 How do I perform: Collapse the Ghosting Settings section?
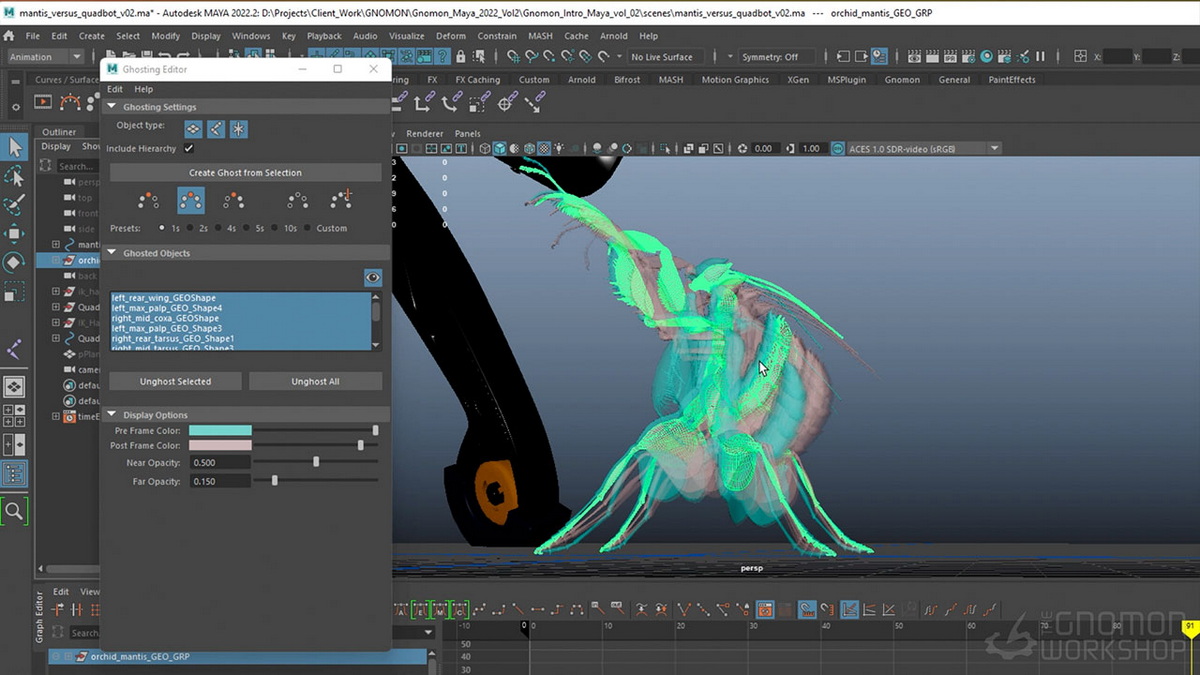[112, 107]
